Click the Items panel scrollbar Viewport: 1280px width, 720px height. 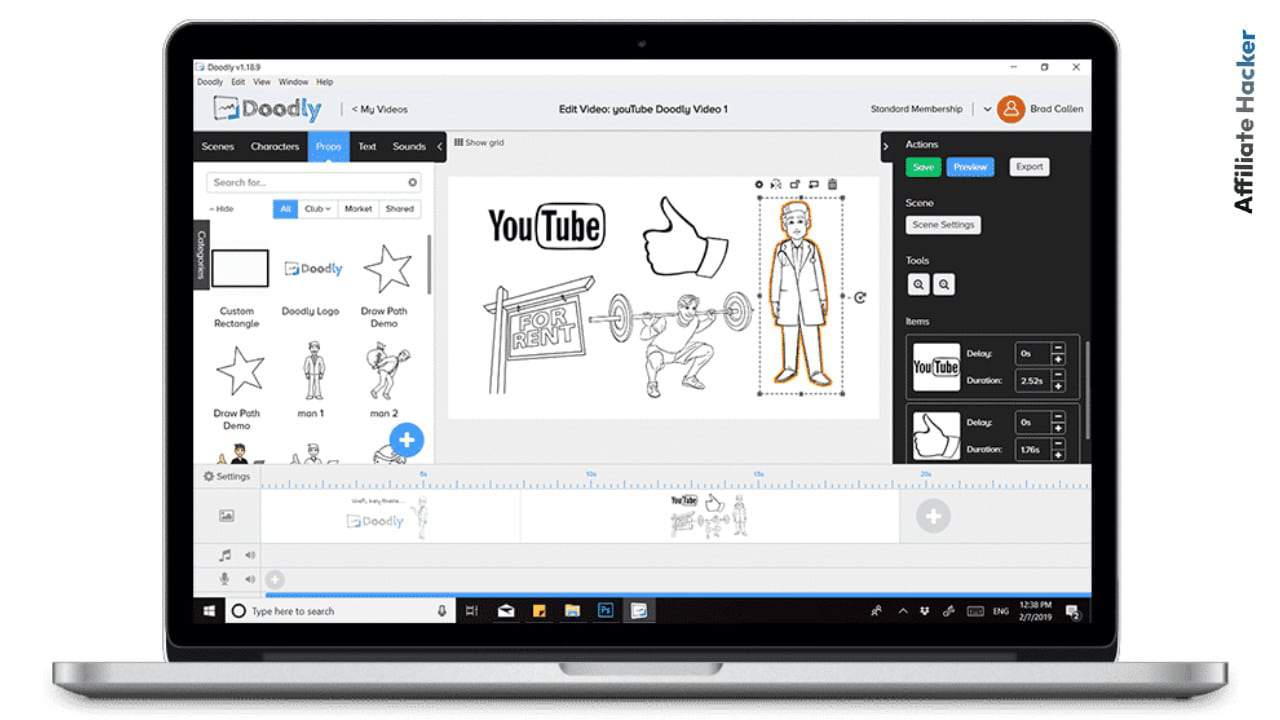pos(1087,390)
